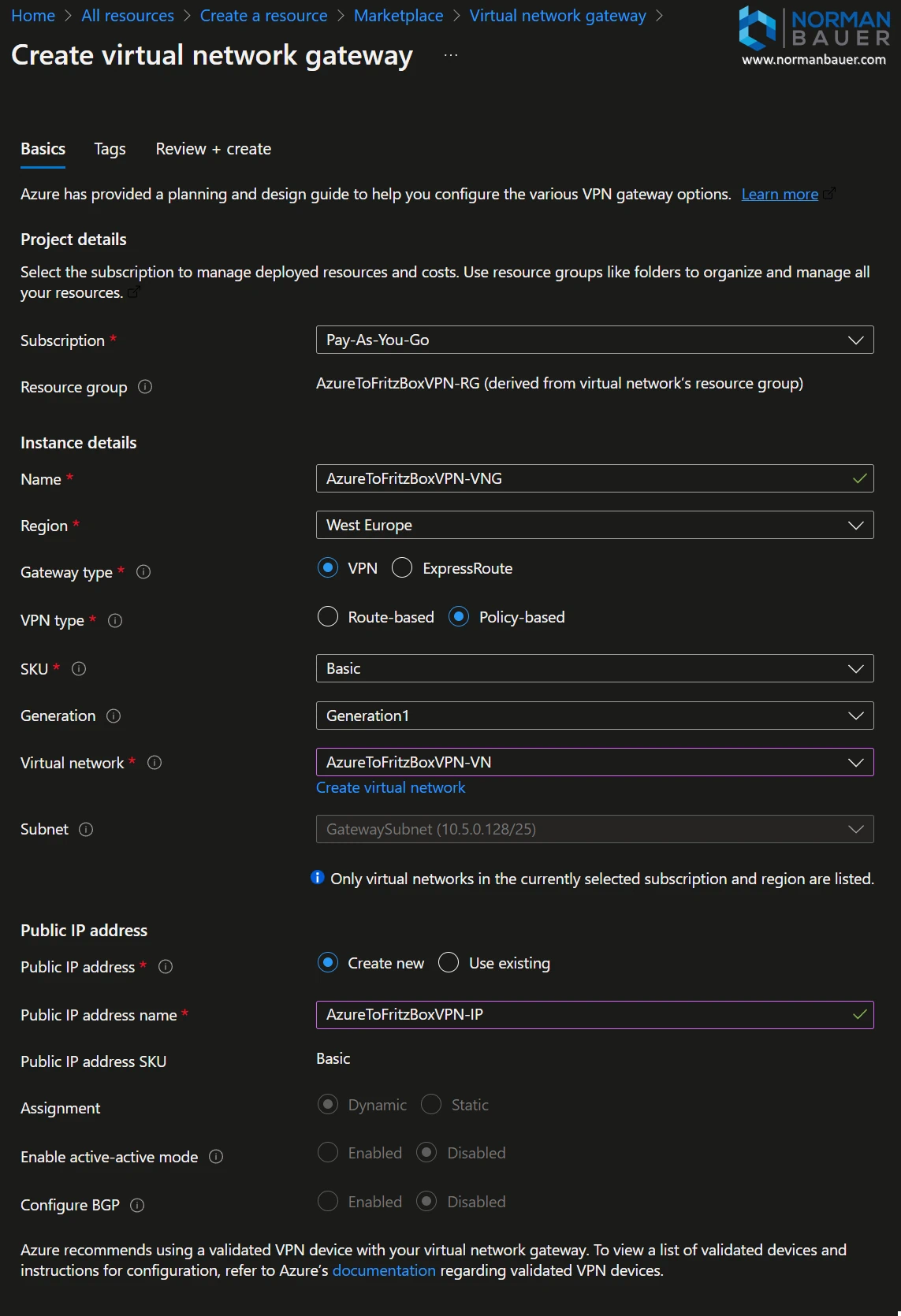901x1316 pixels.
Task: Go to Review + create tab
Action: [214, 149]
